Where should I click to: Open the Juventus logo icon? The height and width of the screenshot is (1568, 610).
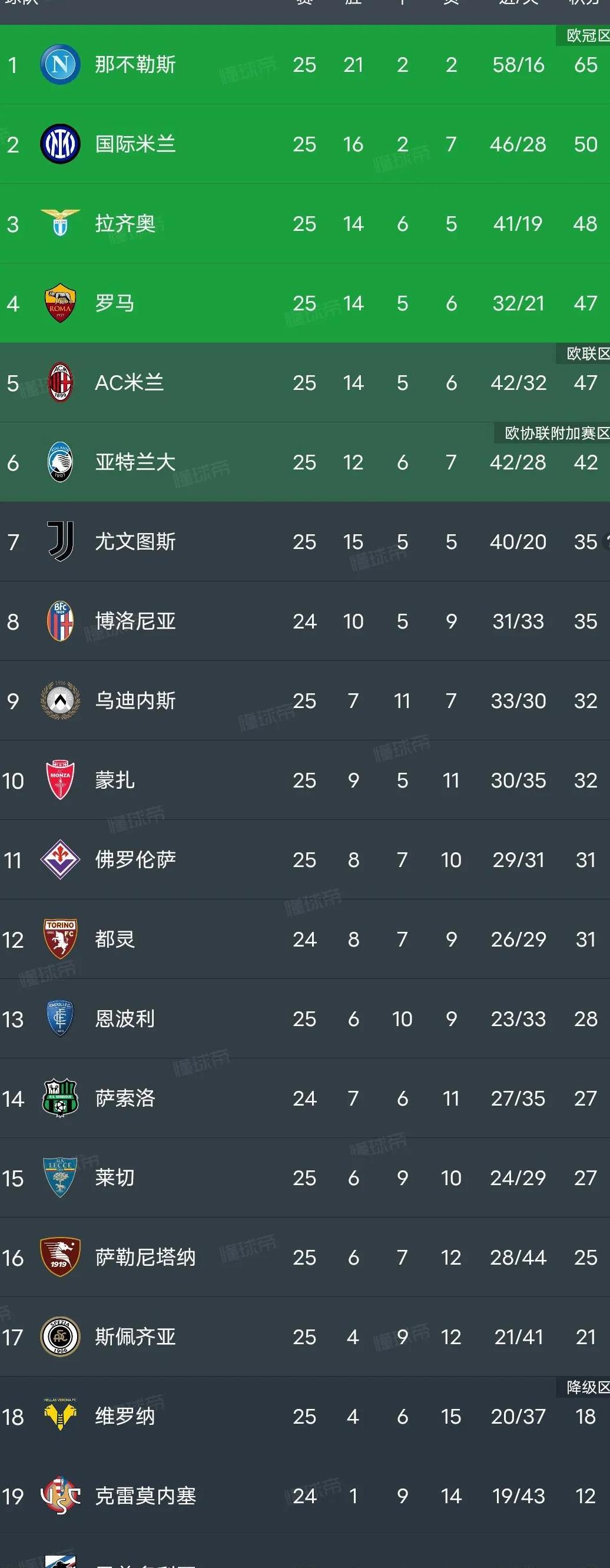pos(60,542)
